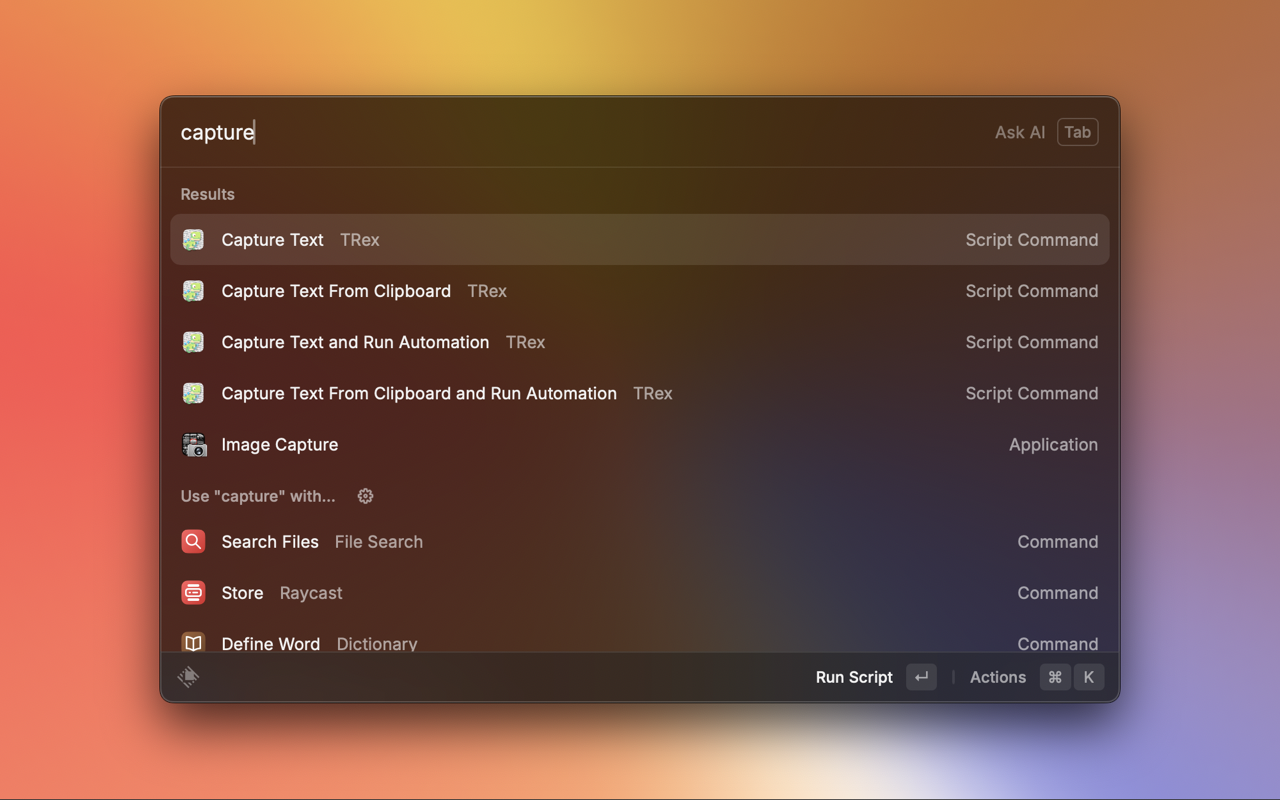Click the red Search Files magnifier icon

[x=193, y=541]
